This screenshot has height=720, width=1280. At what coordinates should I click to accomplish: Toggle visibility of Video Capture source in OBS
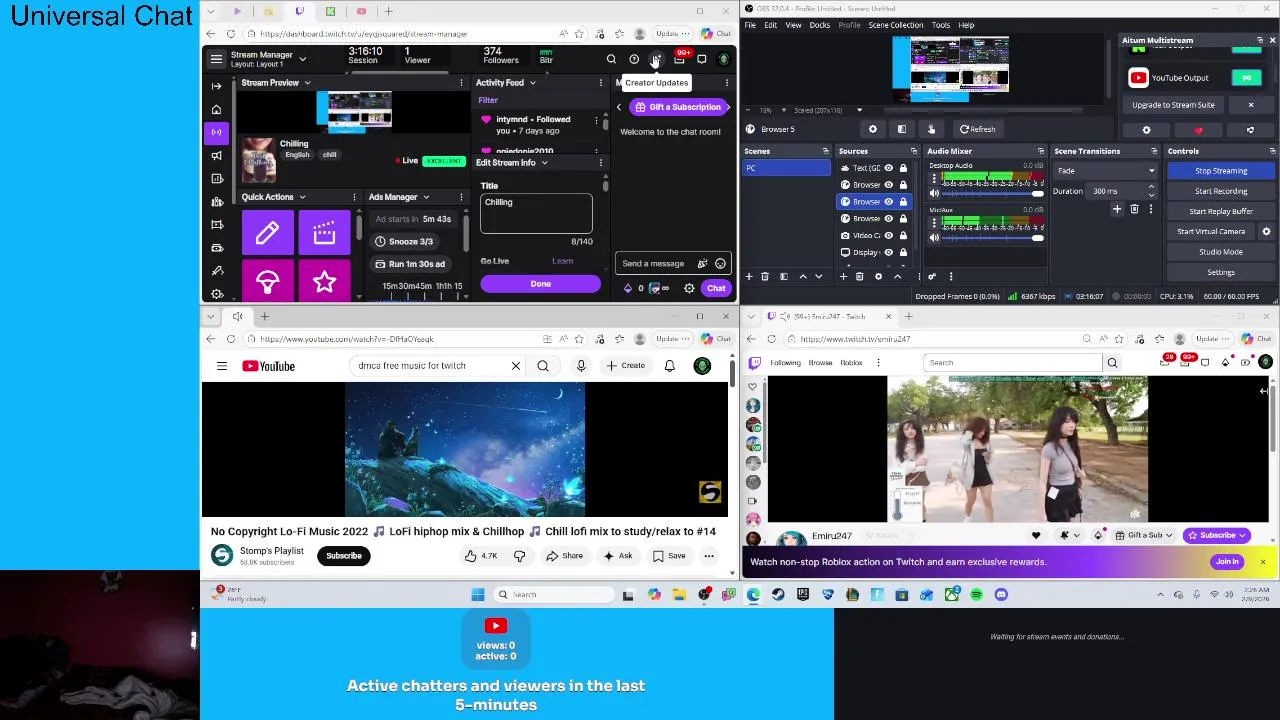click(x=888, y=235)
